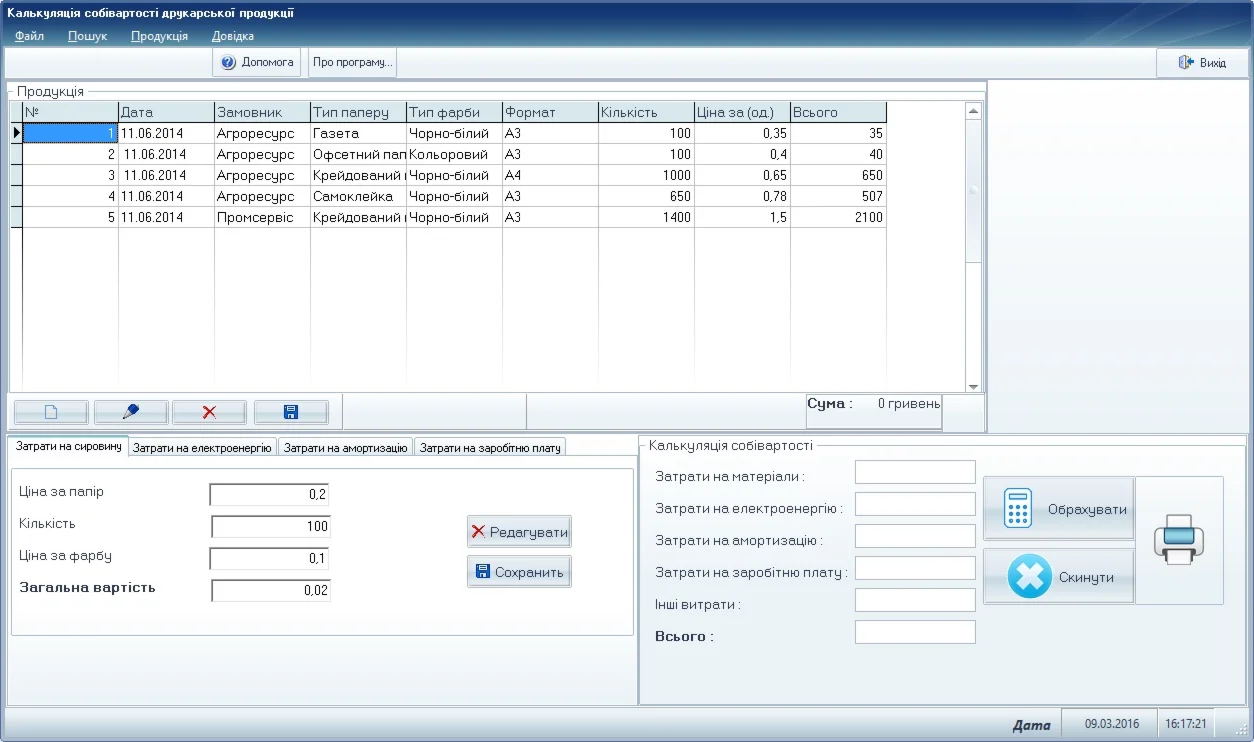This screenshot has width=1254, height=742.
Task: Open the Продукція menu
Action: (x=159, y=36)
